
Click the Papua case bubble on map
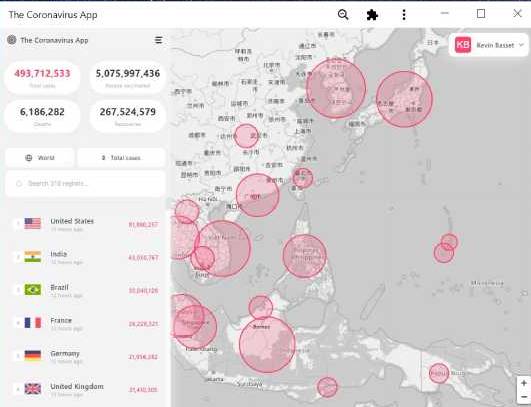coord(439,373)
